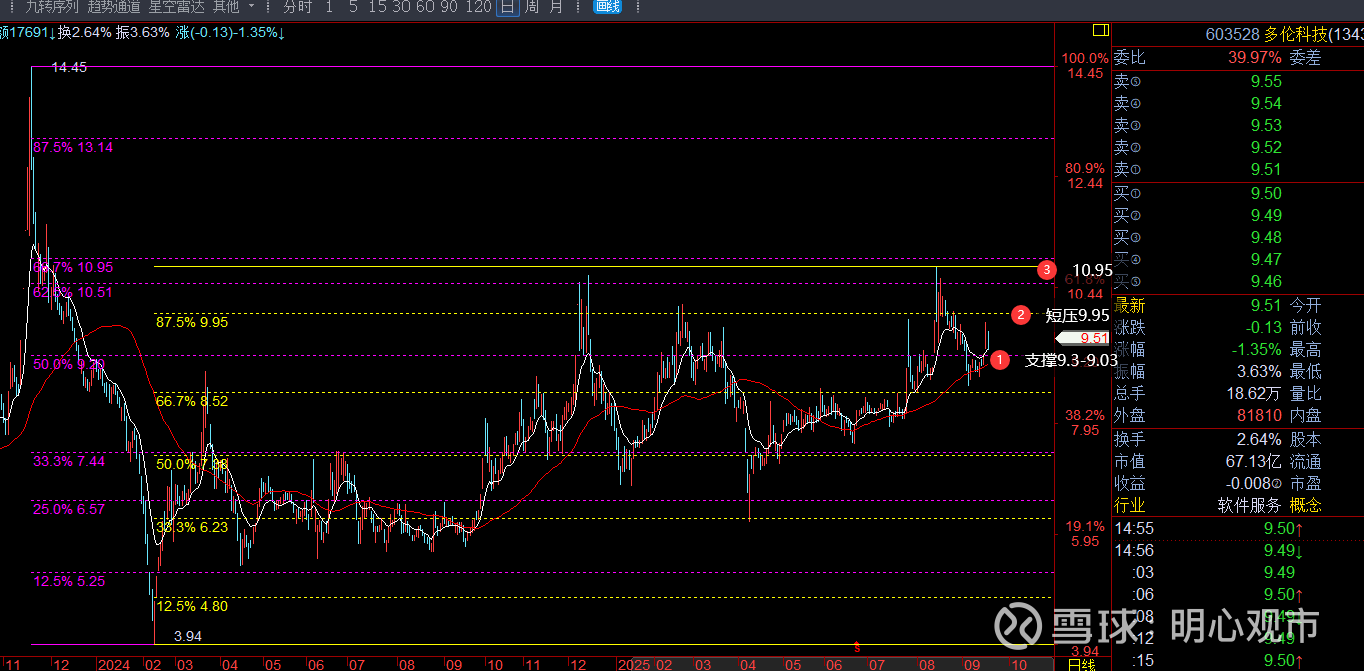Click the 今开 label

[1305, 306]
